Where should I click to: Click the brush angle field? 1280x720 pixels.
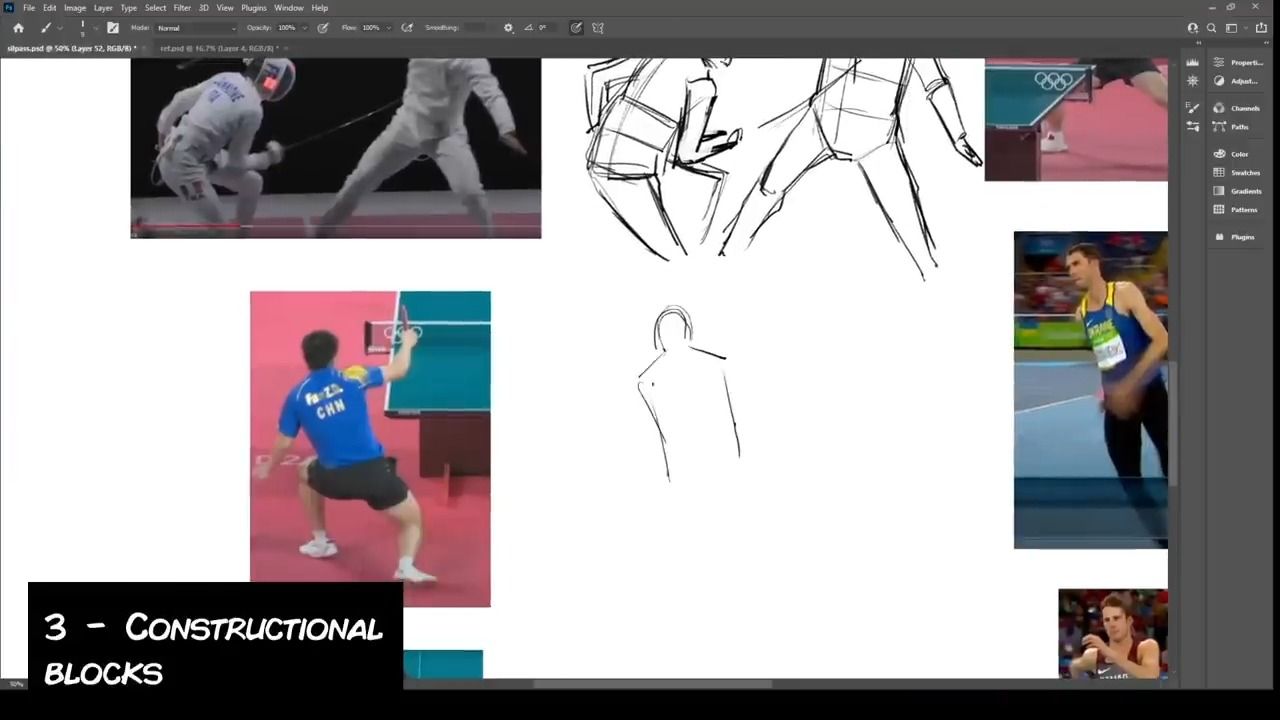546,28
